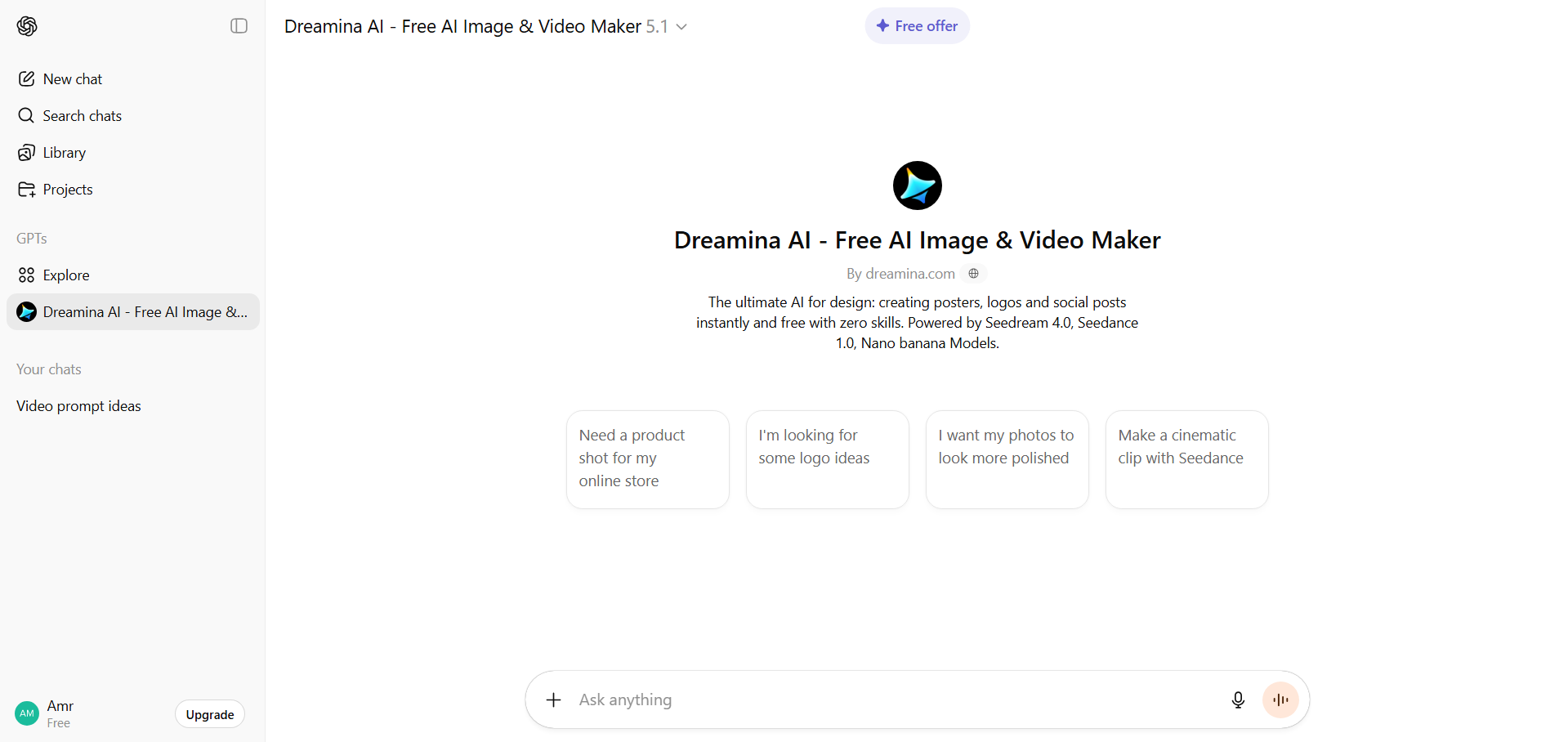Viewport: 1568px width, 742px height.
Task: Open the 'By dreamina.com' link
Action: [x=900, y=274]
